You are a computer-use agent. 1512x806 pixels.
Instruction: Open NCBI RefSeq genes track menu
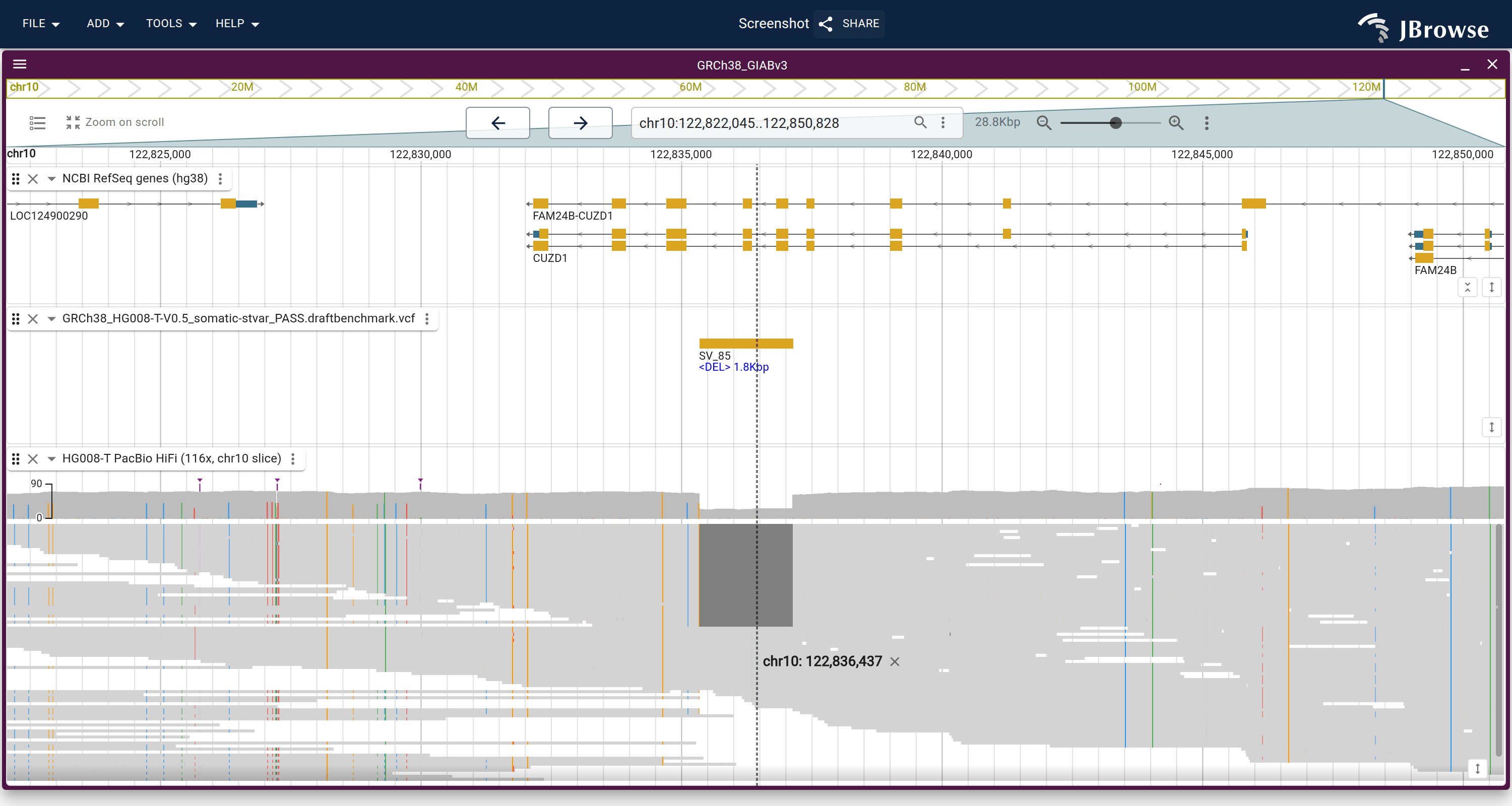220,179
